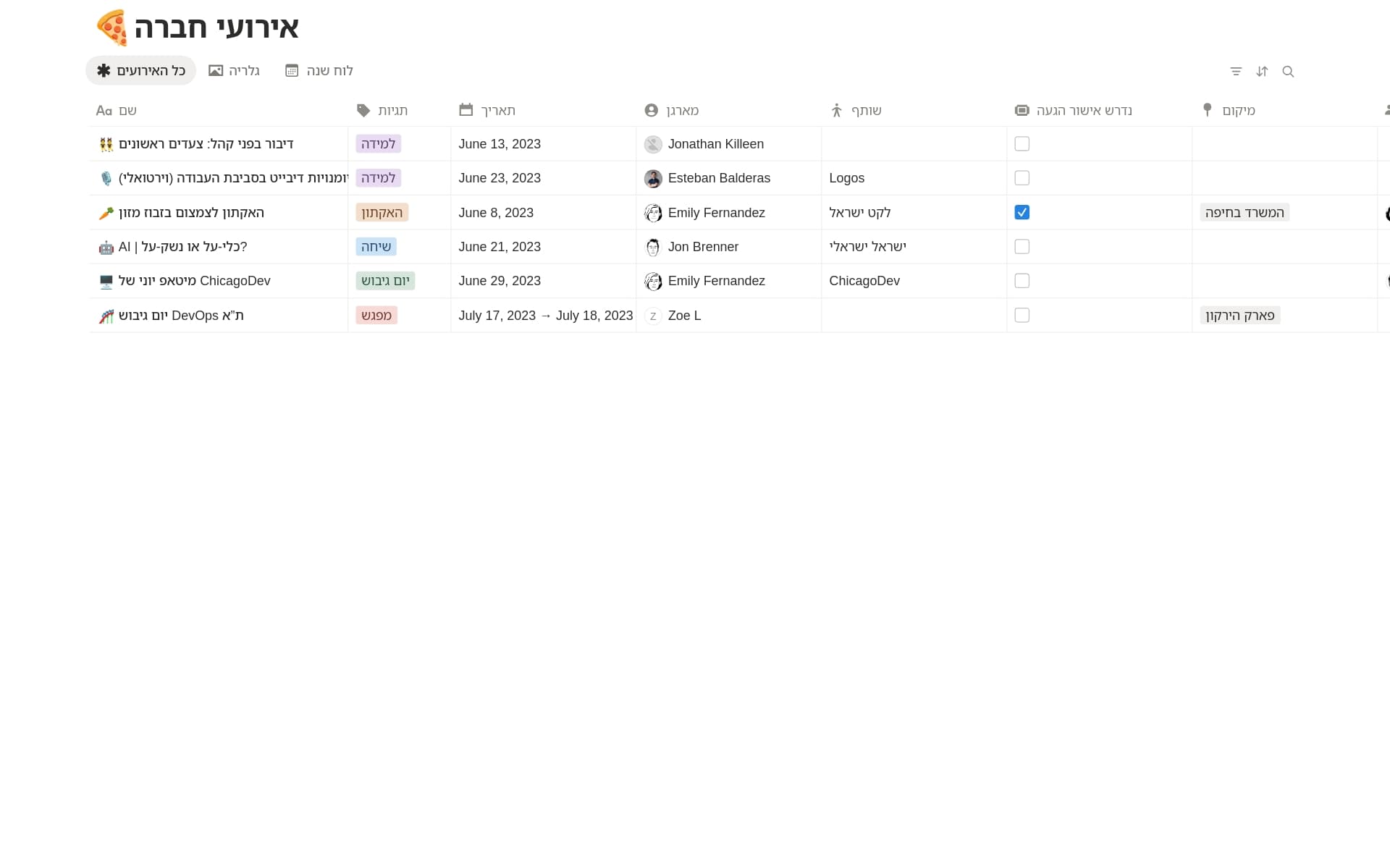Image resolution: width=1390 pixels, height=868 pixels.
Task: Click Esteban Balderas profile picture
Action: pos(653,178)
